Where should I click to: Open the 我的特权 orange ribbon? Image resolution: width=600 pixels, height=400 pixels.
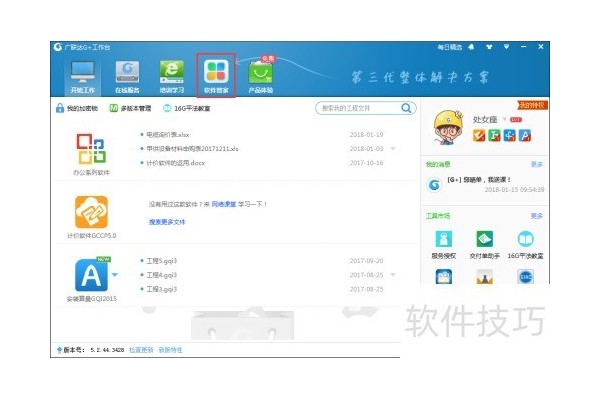coord(532,105)
